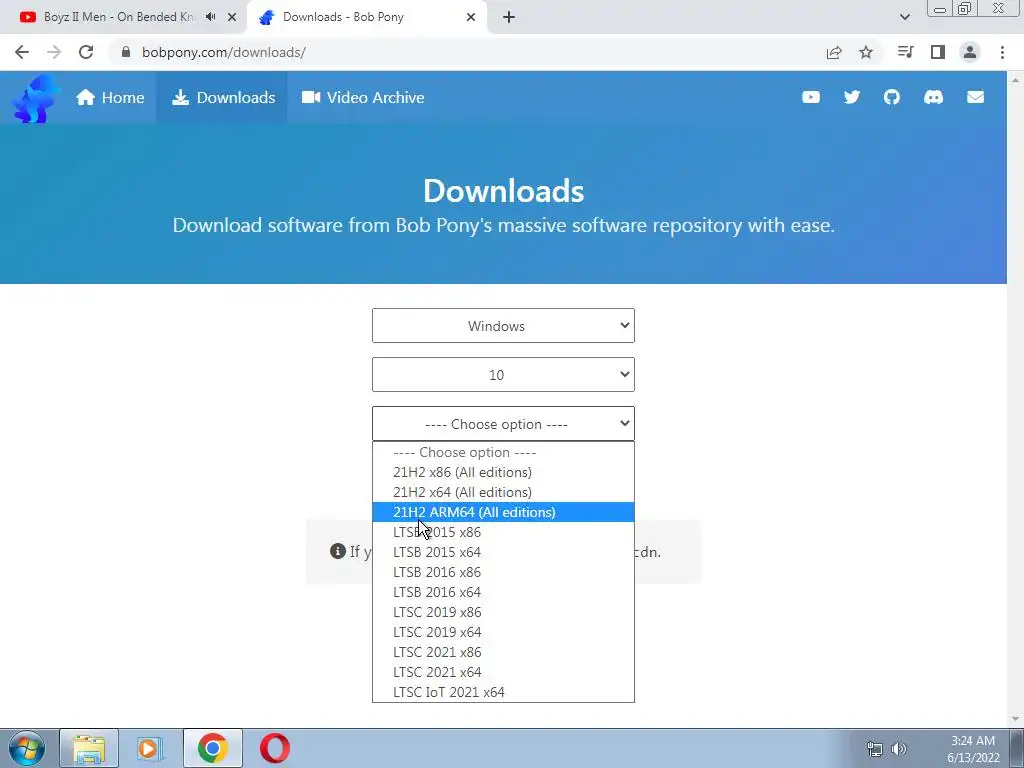Pick LTSC 2019 x64 option
The image size is (1024, 768).
503,632
